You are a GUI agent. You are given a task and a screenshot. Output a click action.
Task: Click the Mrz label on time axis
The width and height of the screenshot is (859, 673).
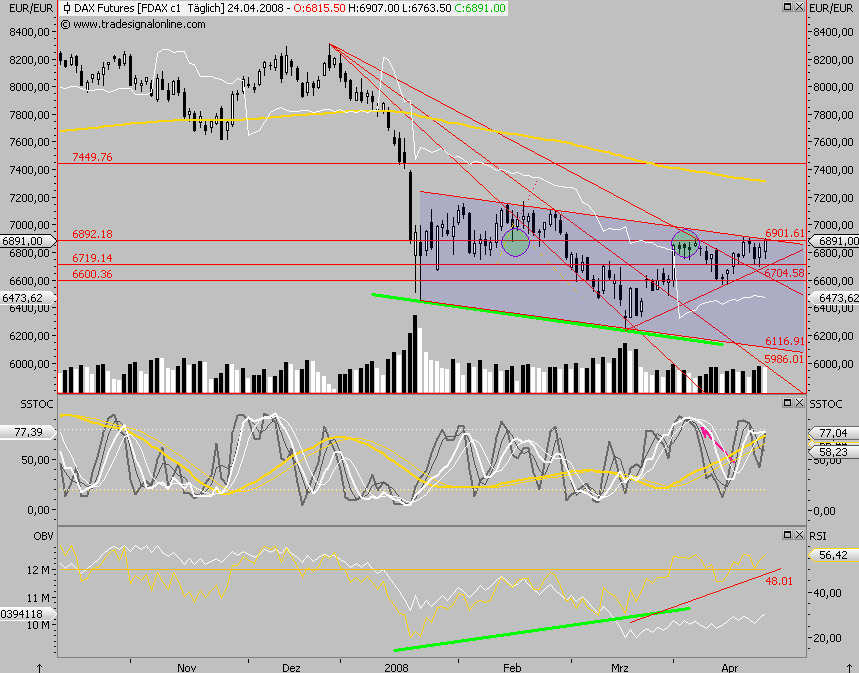(x=620, y=668)
